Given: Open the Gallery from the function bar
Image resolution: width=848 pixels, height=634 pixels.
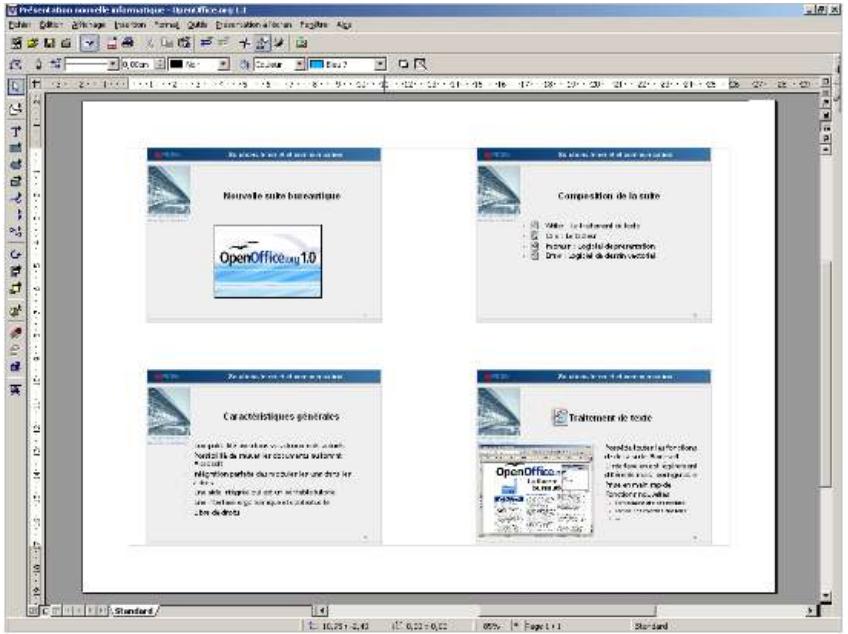Looking at the screenshot, I should click(x=301, y=43).
